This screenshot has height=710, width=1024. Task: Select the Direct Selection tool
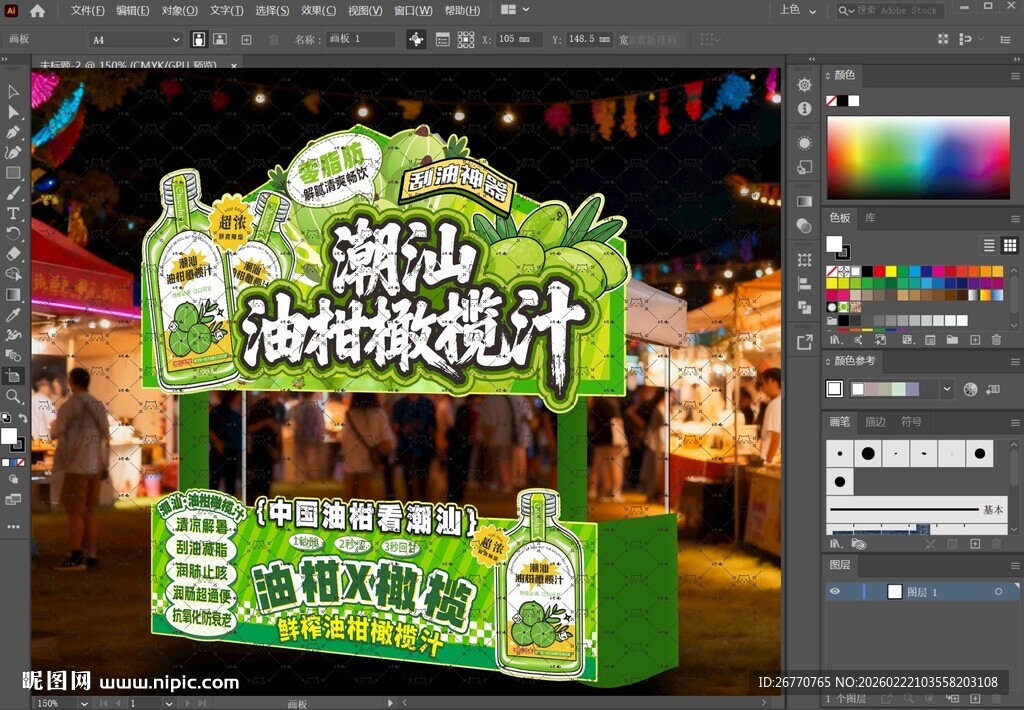click(13, 111)
